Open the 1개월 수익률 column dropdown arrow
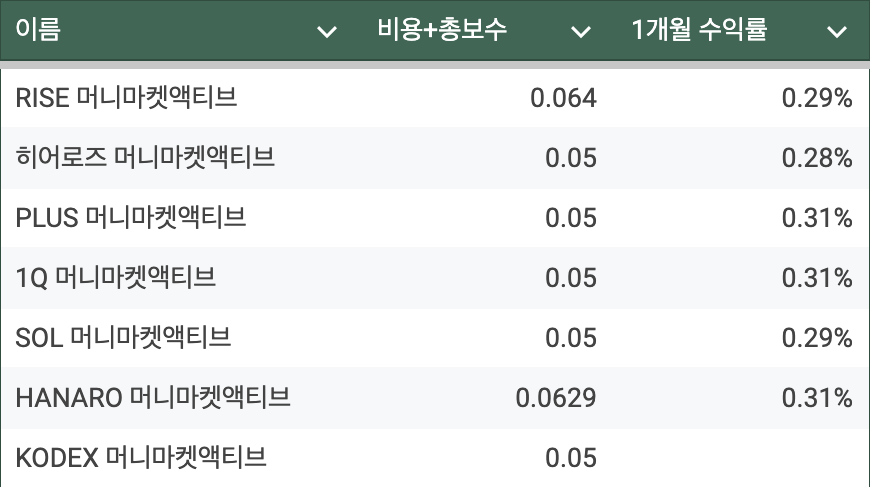 pos(837,32)
